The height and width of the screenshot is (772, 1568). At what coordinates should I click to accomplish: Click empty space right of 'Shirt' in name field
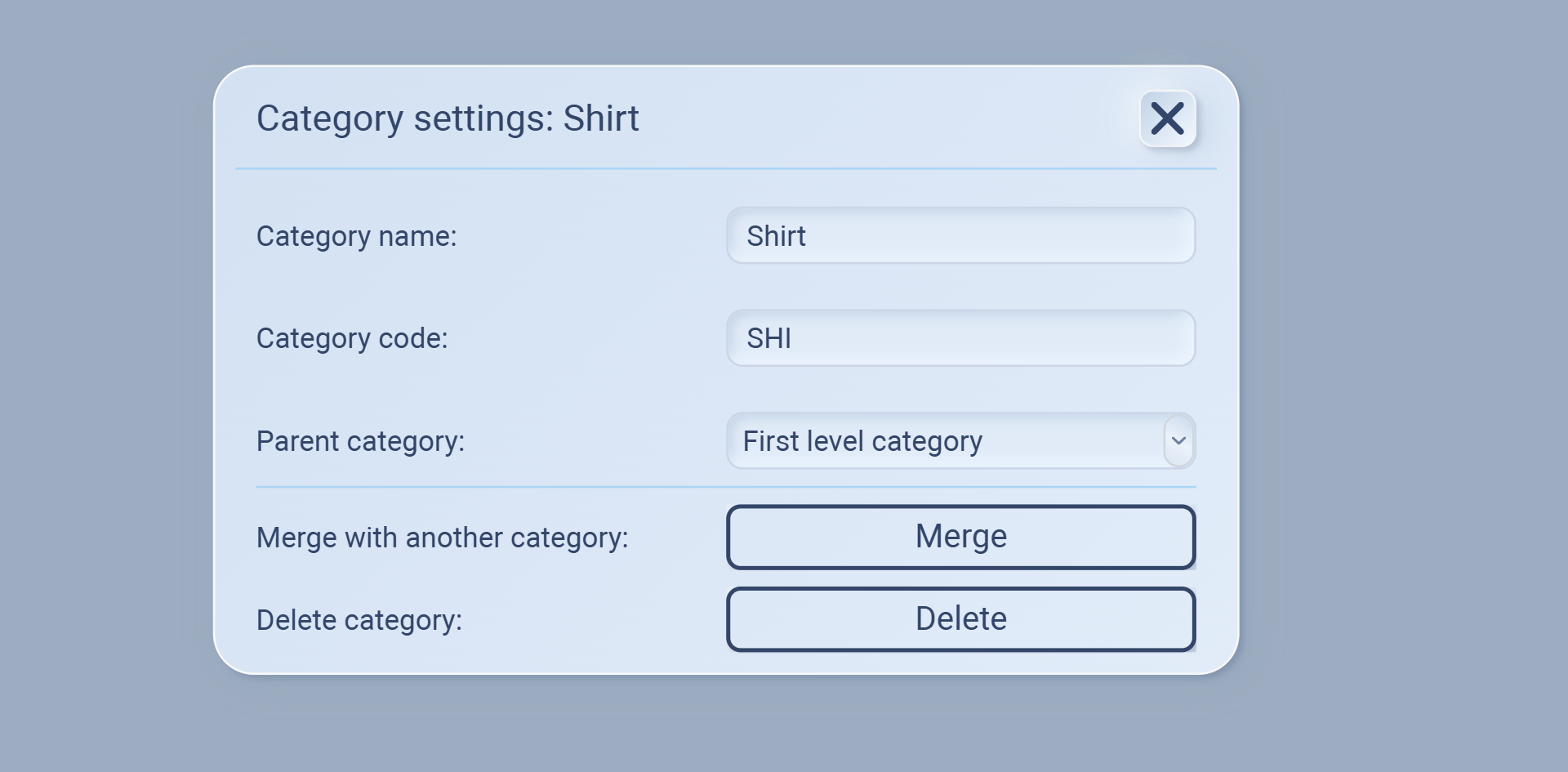pos(1021,236)
